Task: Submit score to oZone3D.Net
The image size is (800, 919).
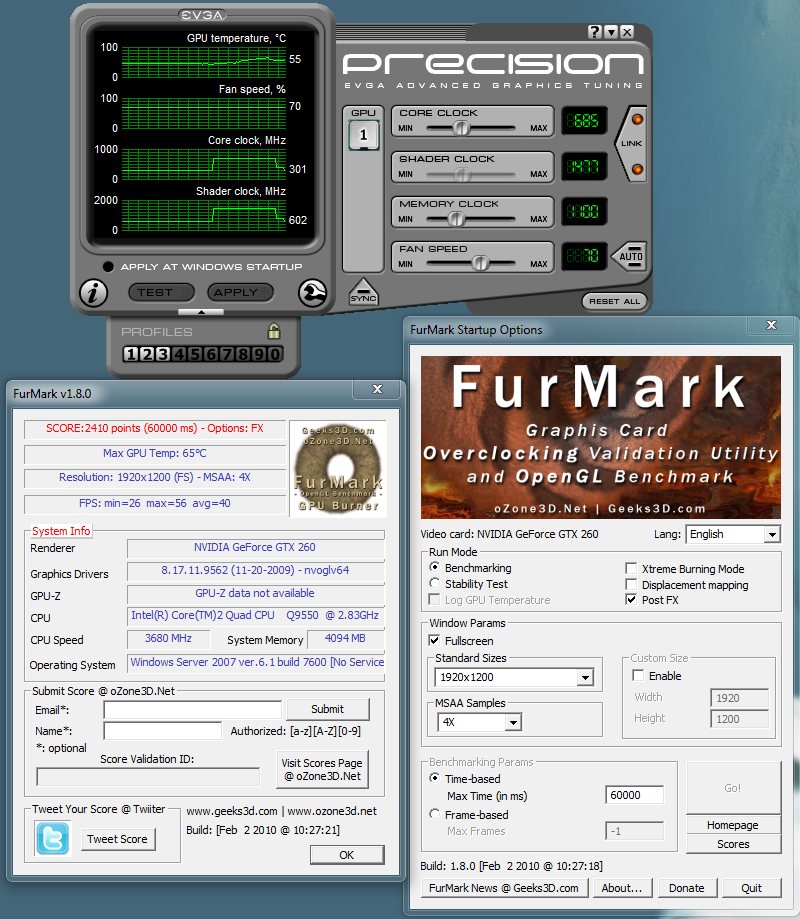Action: click(328, 709)
